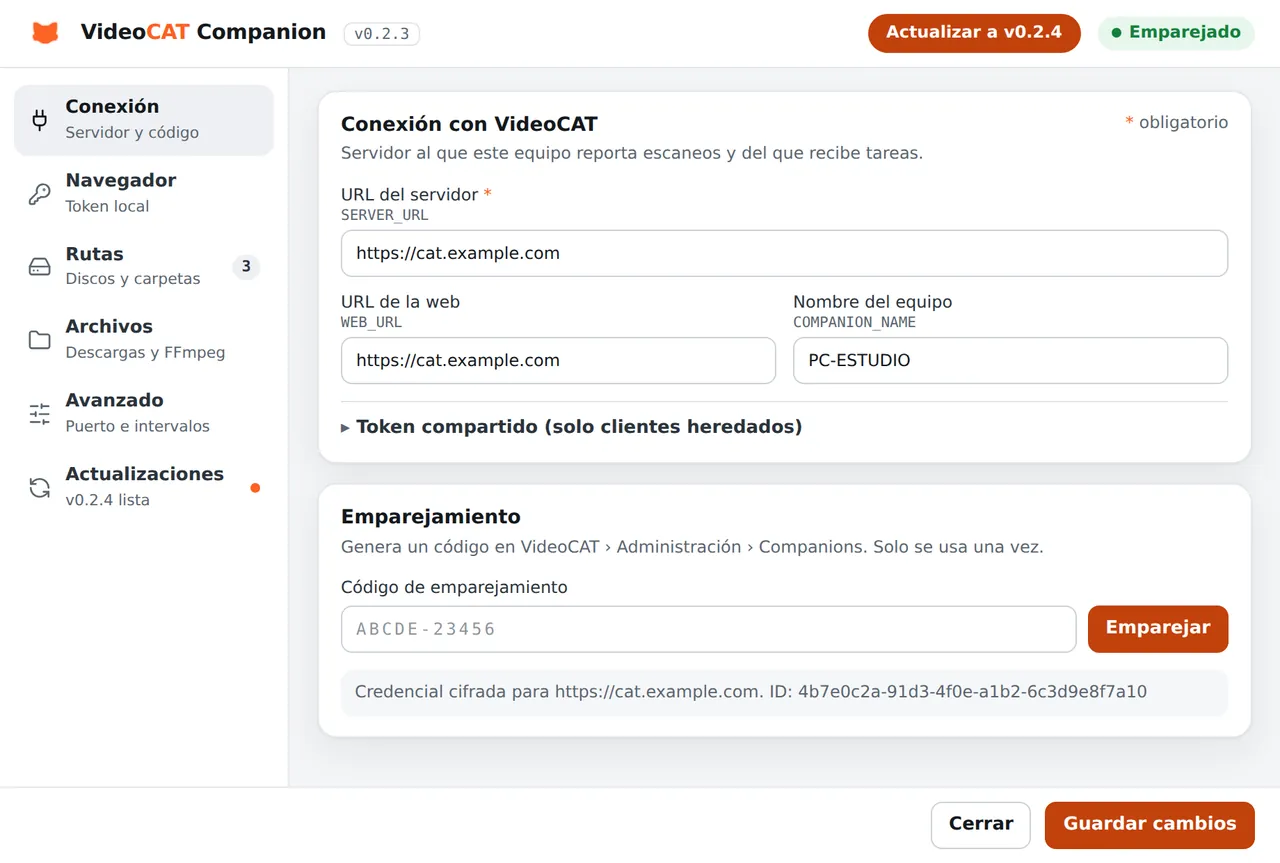Click the sliders icon beside Avanzado
The width and height of the screenshot is (1280, 863).
[40, 414]
